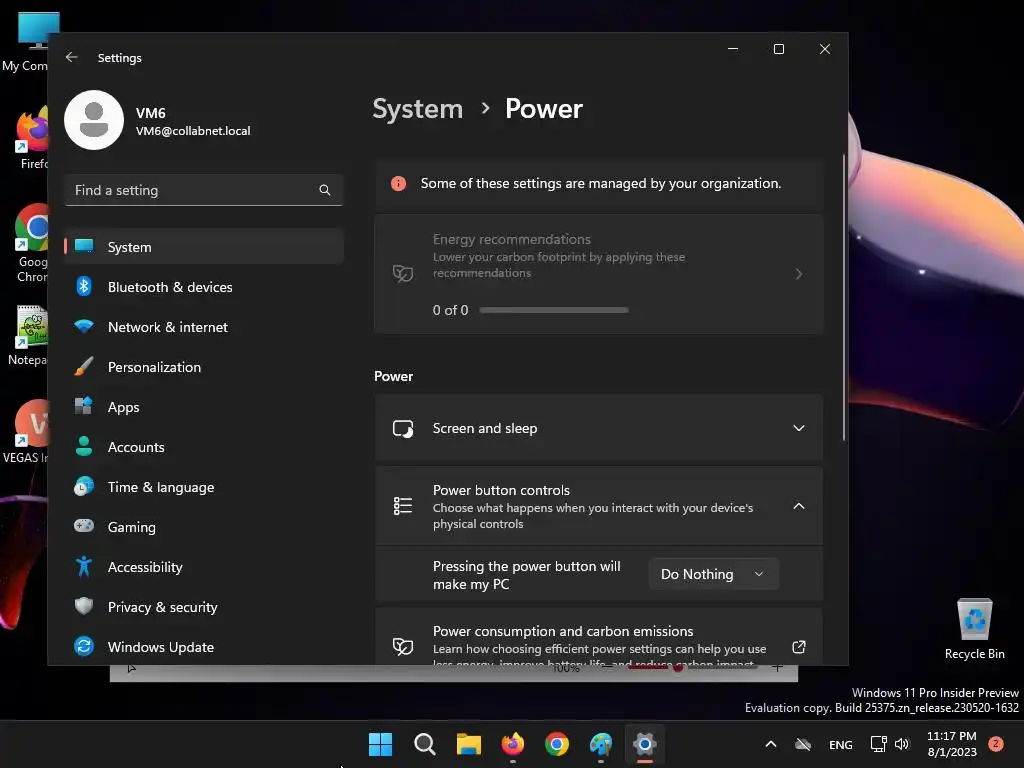1024x768 pixels.
Task: Click the Privacy & security shield icon
Action: click(x=84, y=606)
